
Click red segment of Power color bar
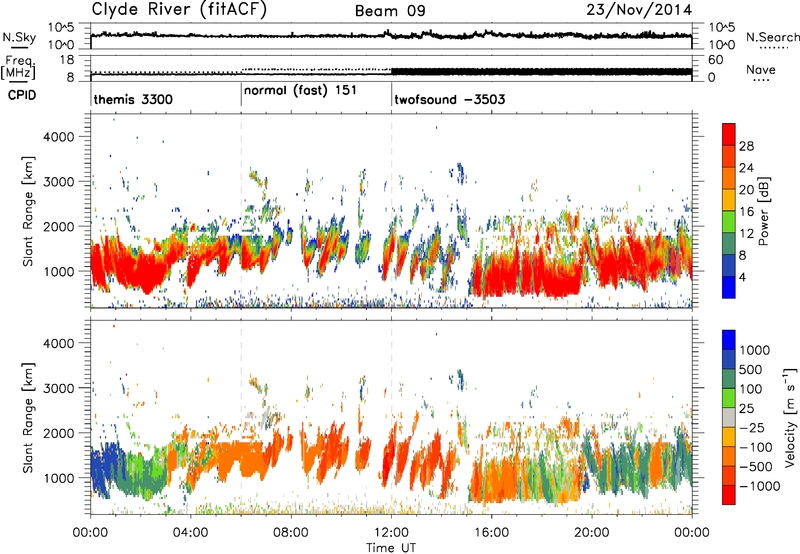coord(729,134)
